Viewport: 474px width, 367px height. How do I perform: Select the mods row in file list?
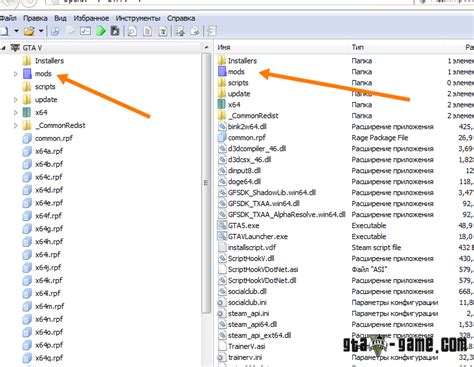236,72
